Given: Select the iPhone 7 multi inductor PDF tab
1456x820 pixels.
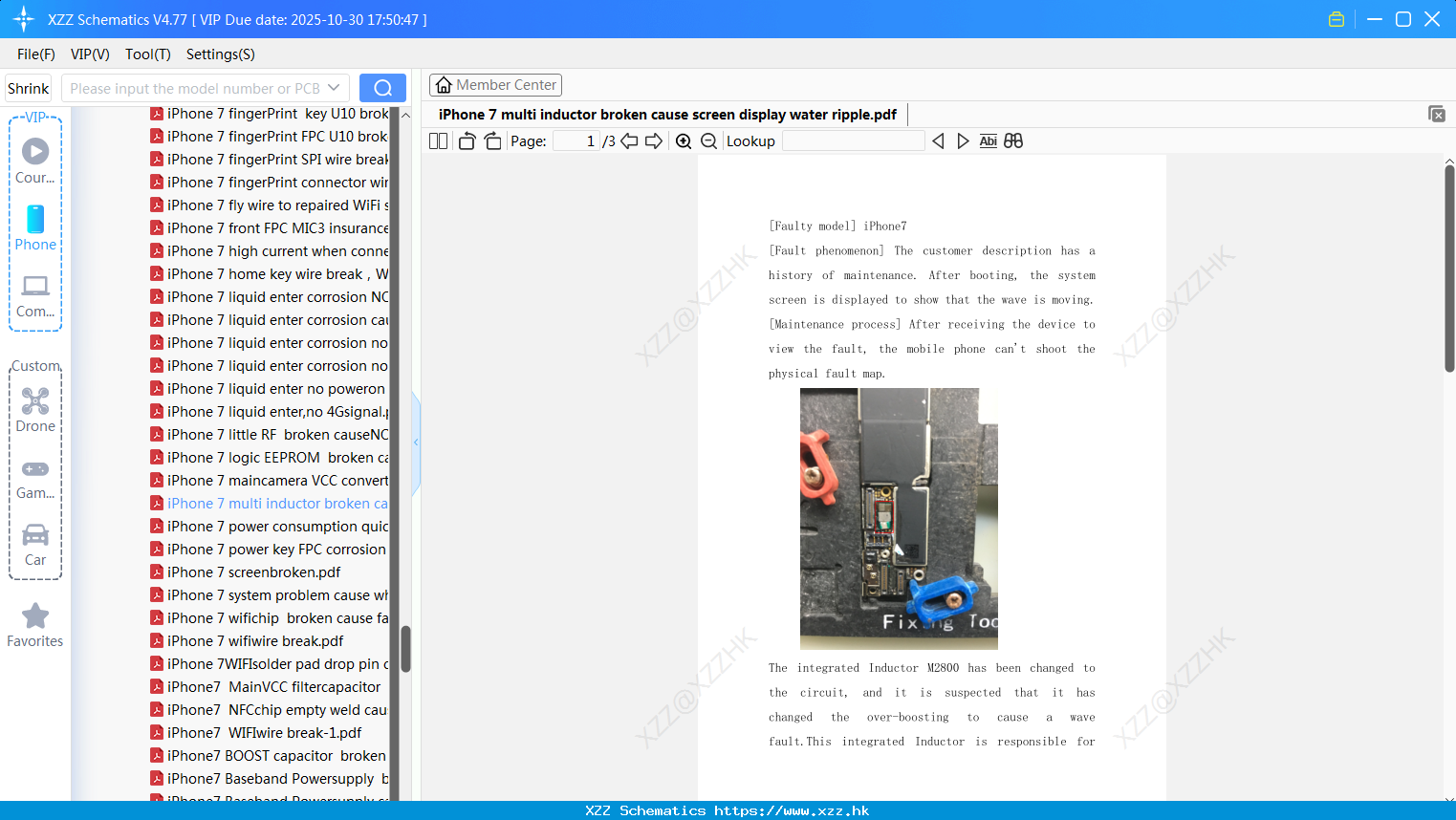Looking at the screenshot, I should click(x=667, y=115).
